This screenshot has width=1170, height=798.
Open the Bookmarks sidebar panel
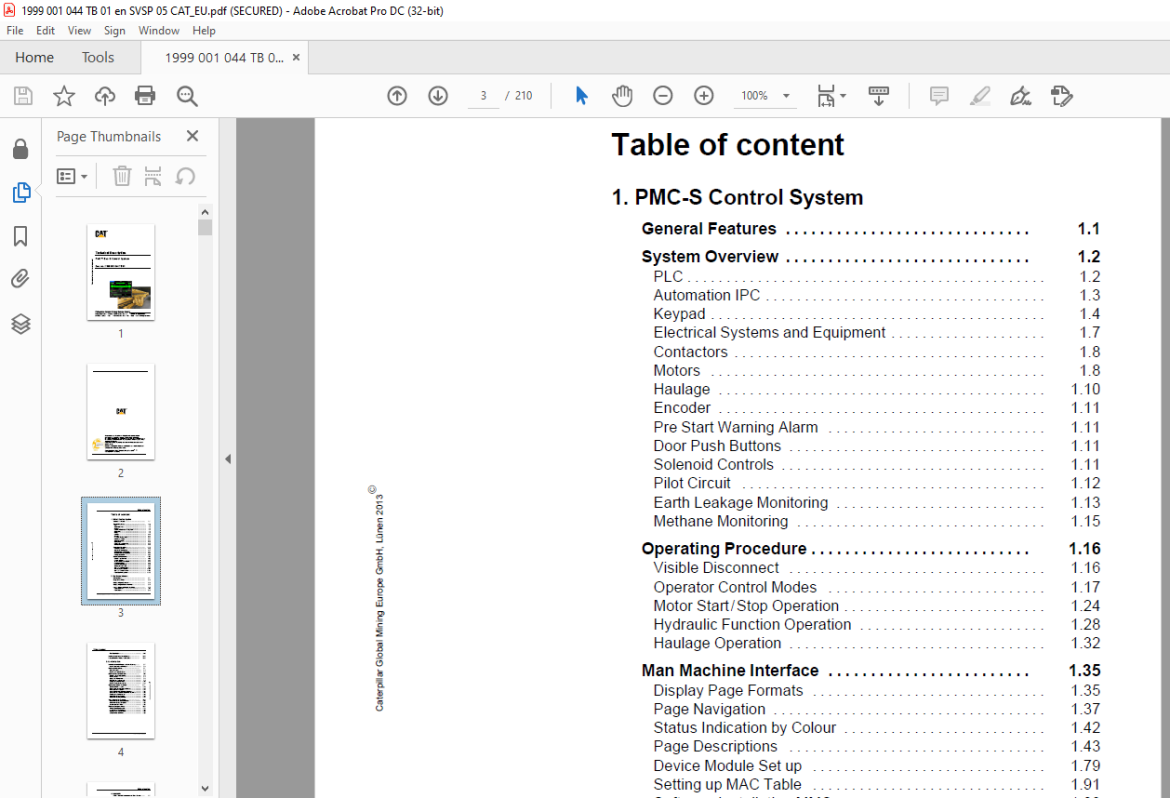tap(21, 237)
